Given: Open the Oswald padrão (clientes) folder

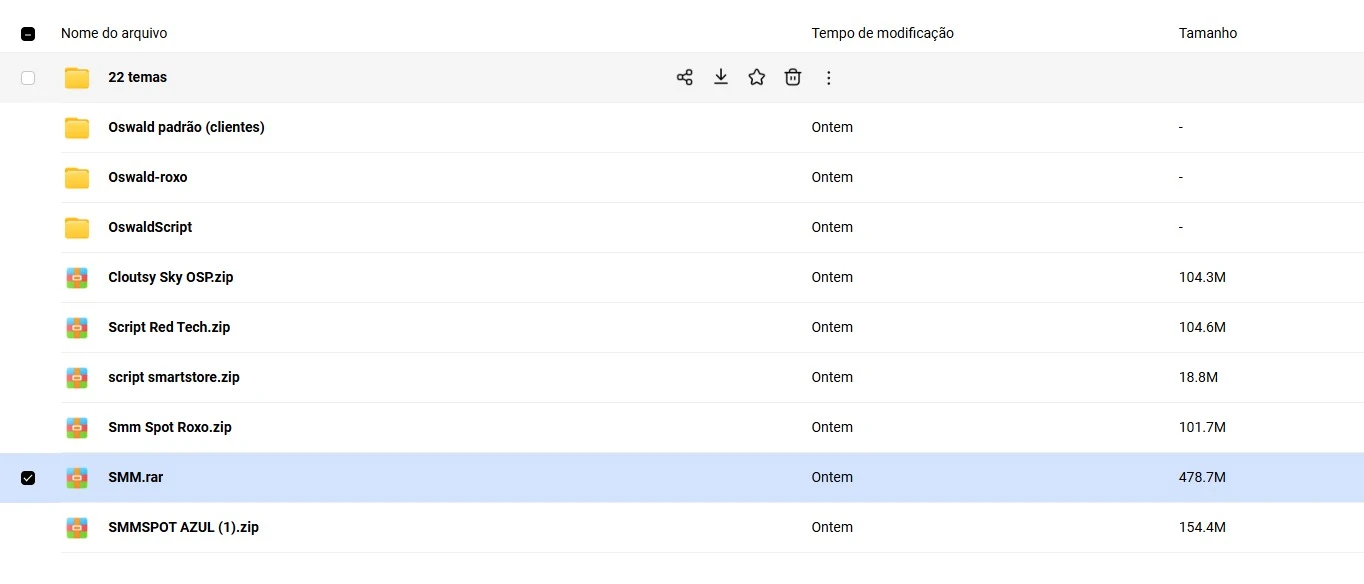Looking at the screenshot, I should [x=186, y=127].
